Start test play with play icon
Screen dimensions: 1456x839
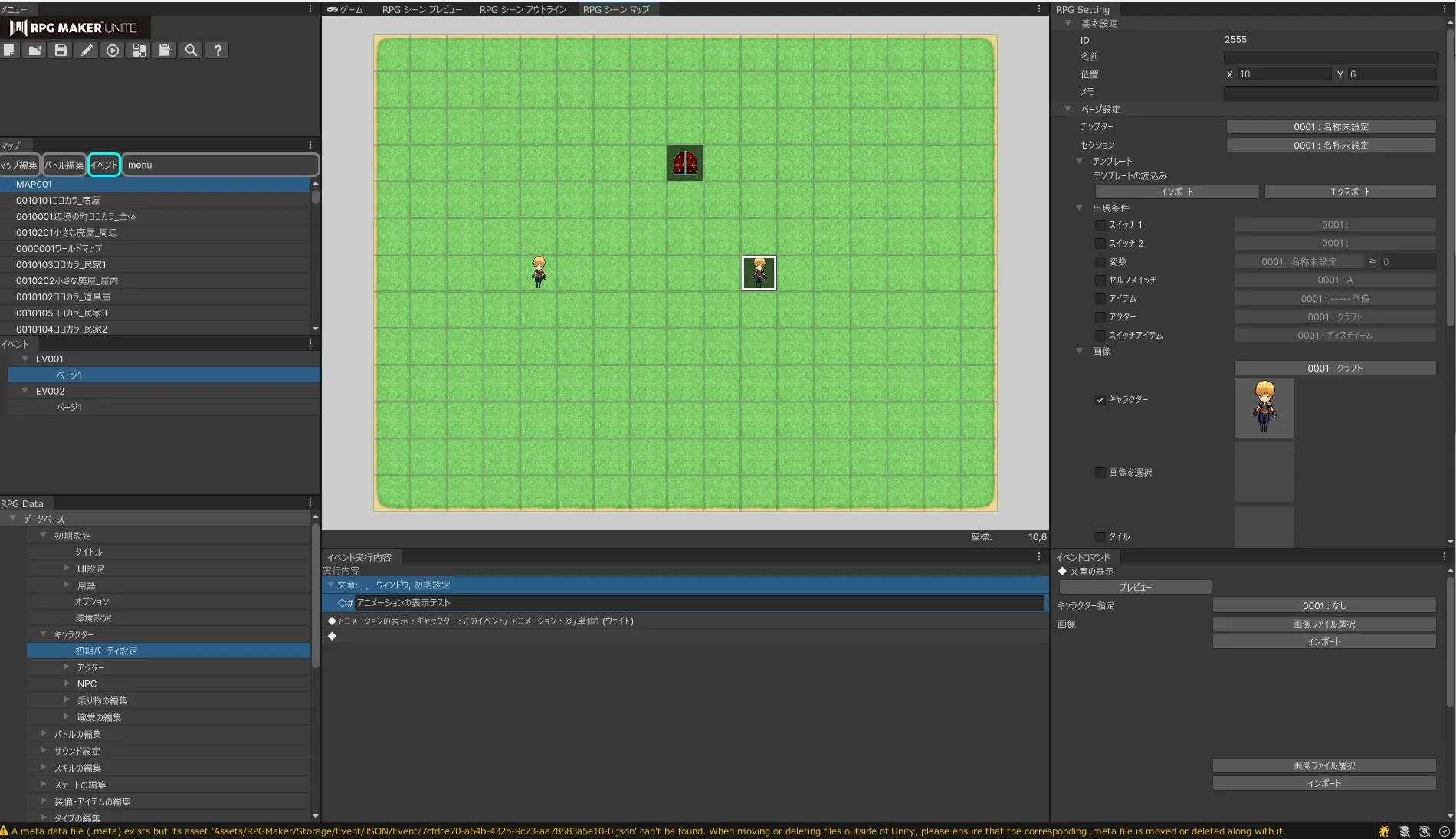(113, 51)
